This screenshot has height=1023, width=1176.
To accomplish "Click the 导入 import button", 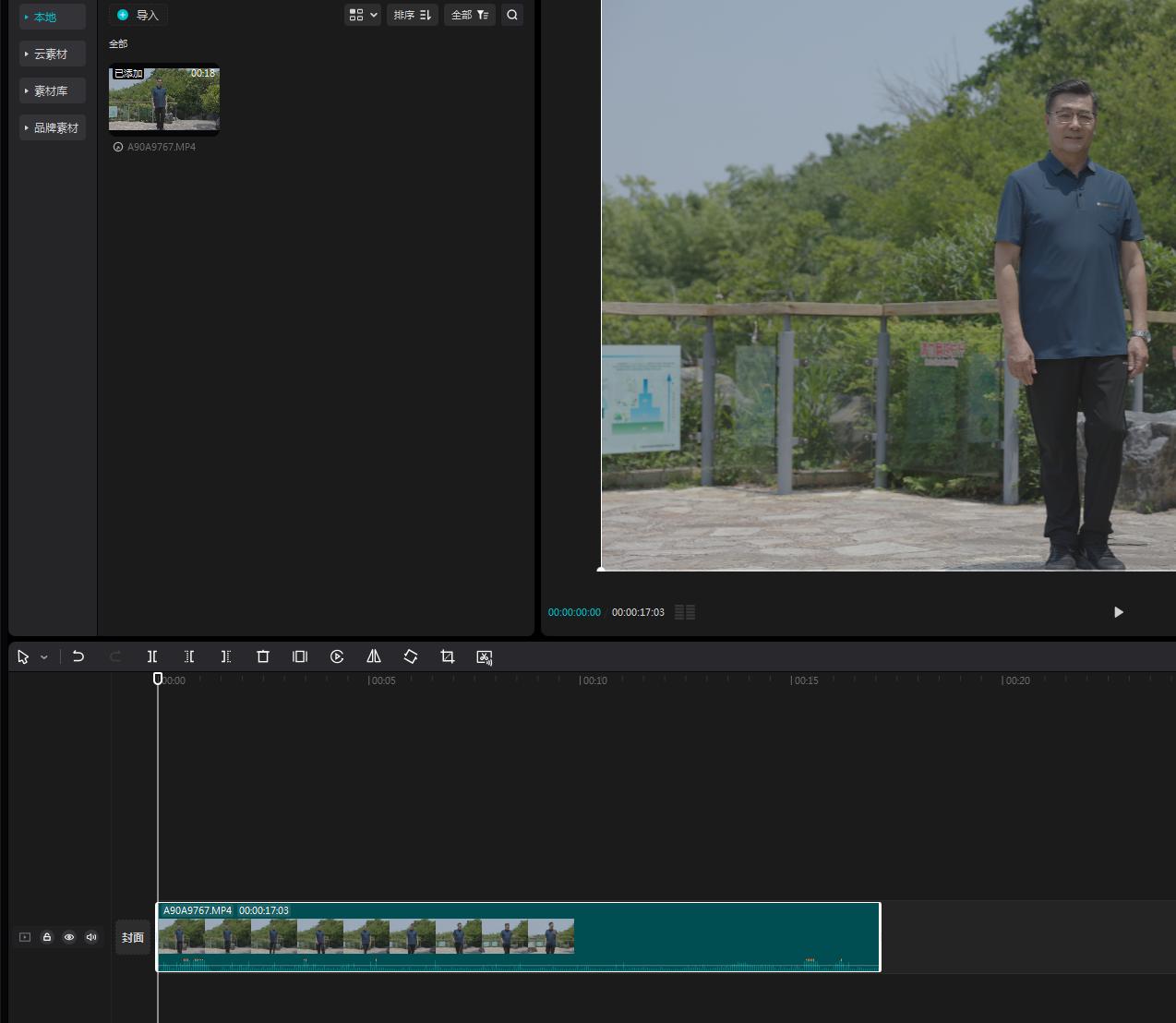I will 138,15.
